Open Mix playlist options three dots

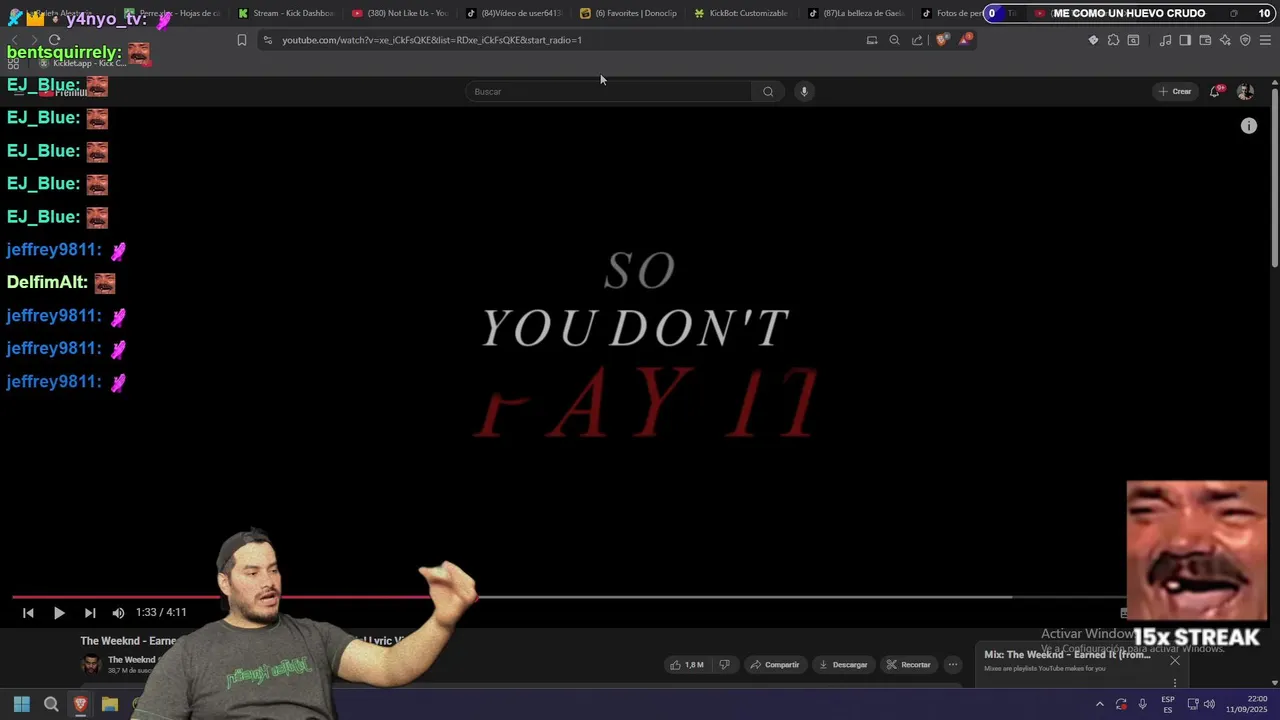tap(1175, 683)
